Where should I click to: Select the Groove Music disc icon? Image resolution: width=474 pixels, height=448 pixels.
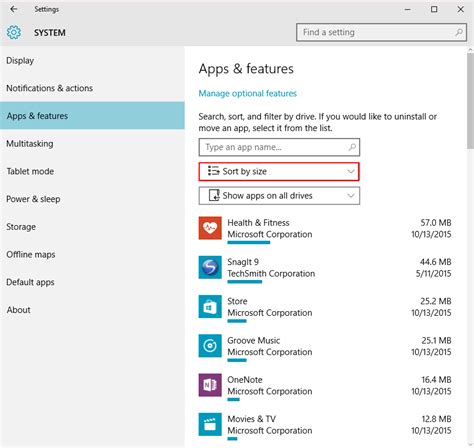(x=210, y=346)
